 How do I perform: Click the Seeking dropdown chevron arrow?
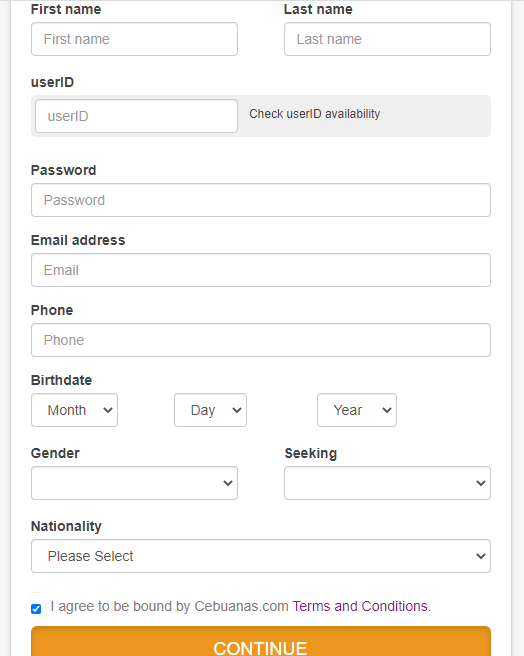(x=480, y=483)
